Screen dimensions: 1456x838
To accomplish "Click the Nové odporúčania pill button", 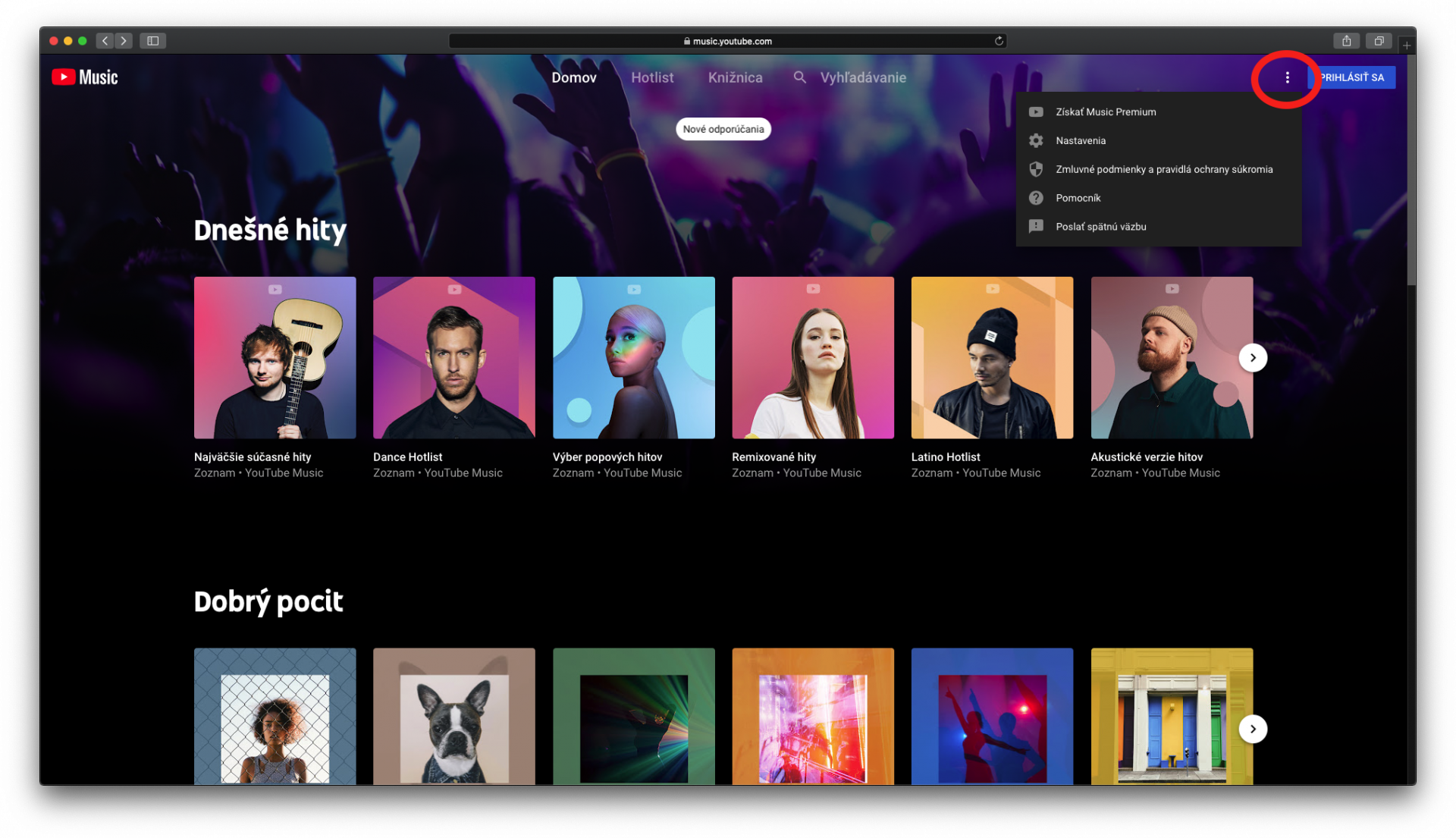I will [723, 130].
